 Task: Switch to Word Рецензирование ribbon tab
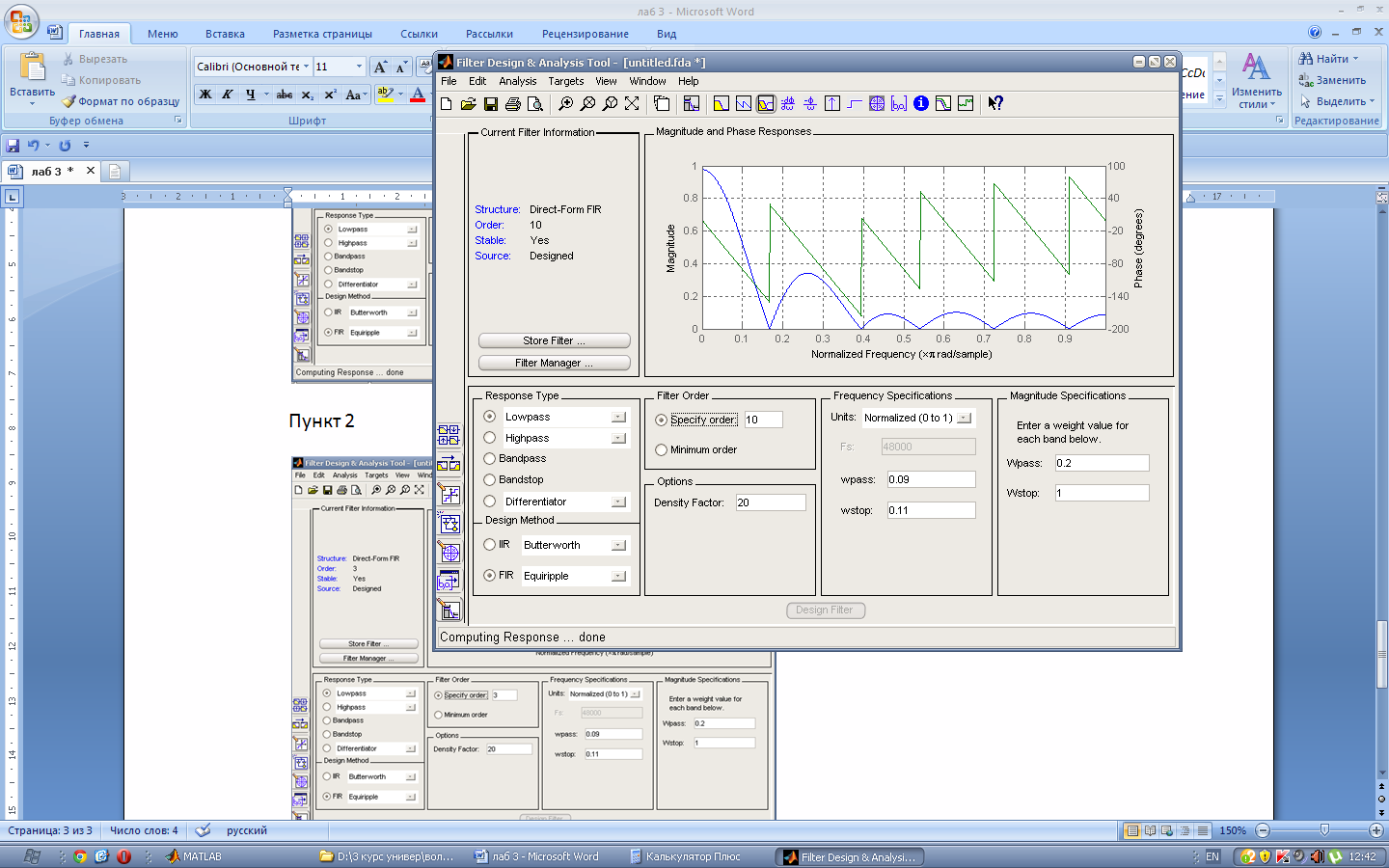(x=586, y=34)
